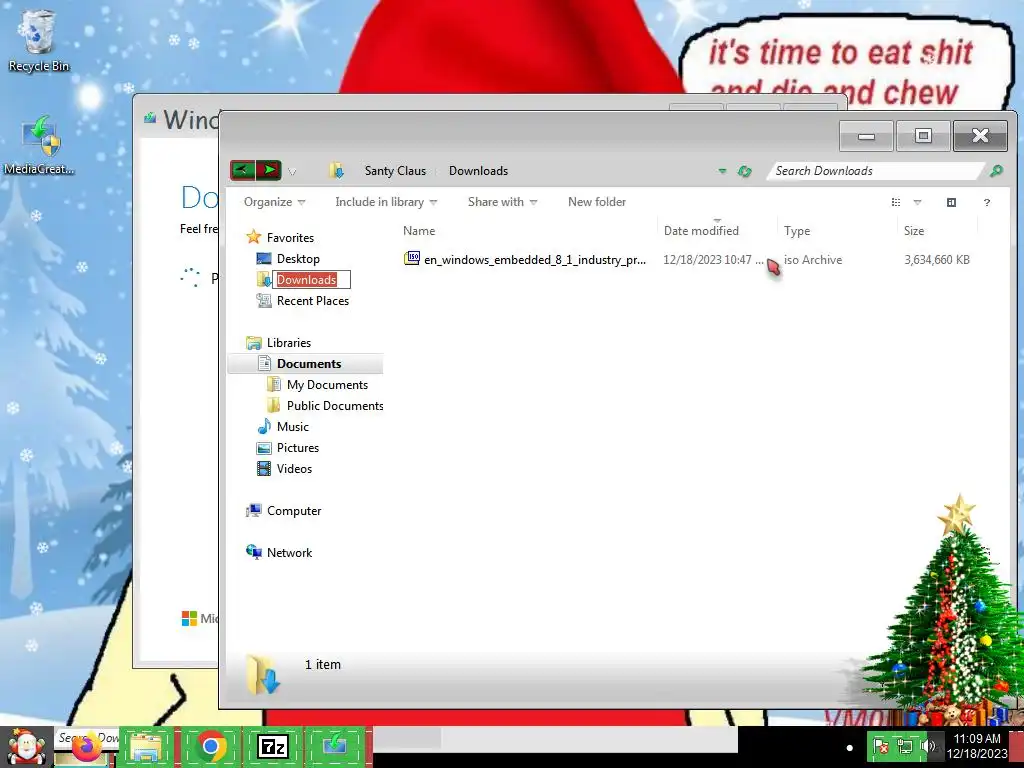The image size is (1024, 768).
Task: Open Google Chrome from the taskbar
Action: tap(210, 746)
